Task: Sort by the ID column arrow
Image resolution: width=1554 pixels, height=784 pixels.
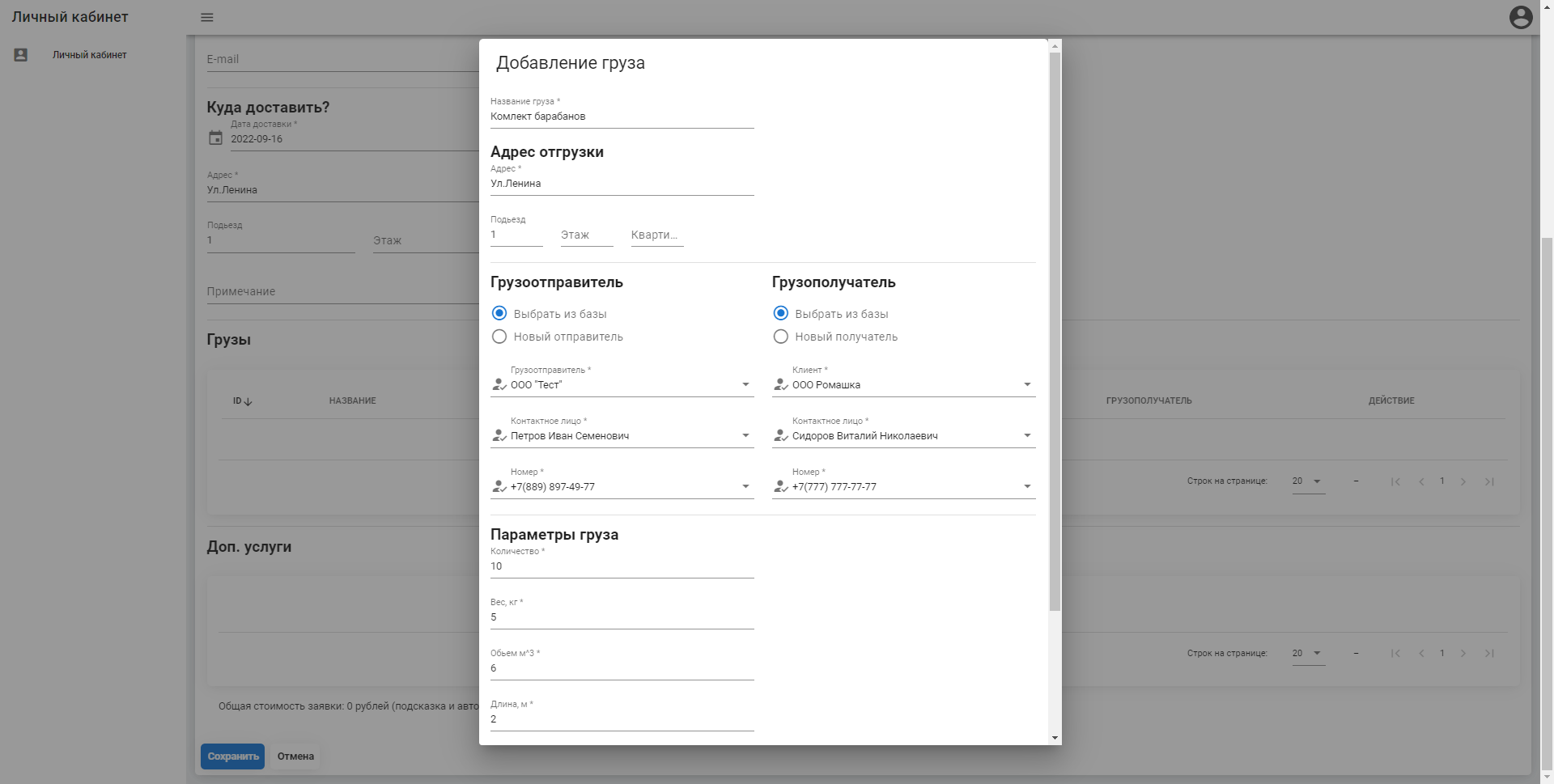Action: [x=248, y=401]
